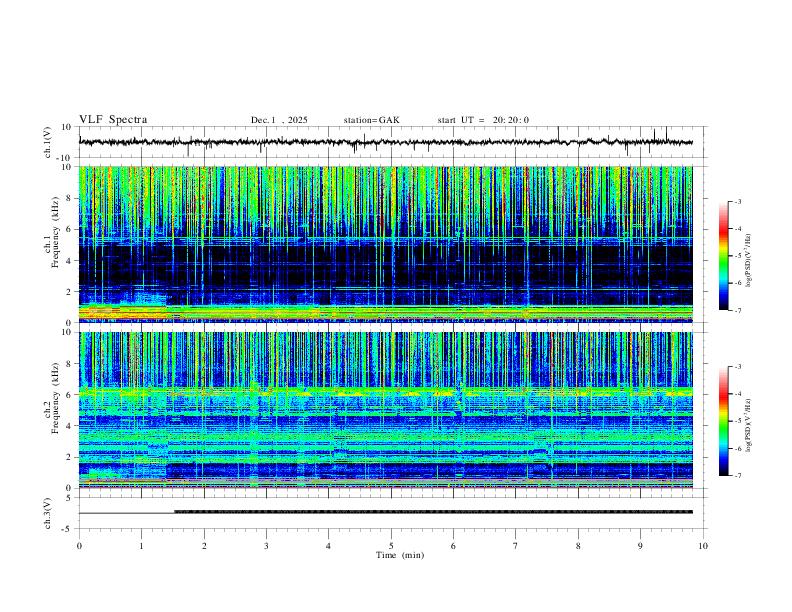The image size is (792, 612).
Task: Click the ch.1 black waveform trace
Action: [x=386, y=142]
